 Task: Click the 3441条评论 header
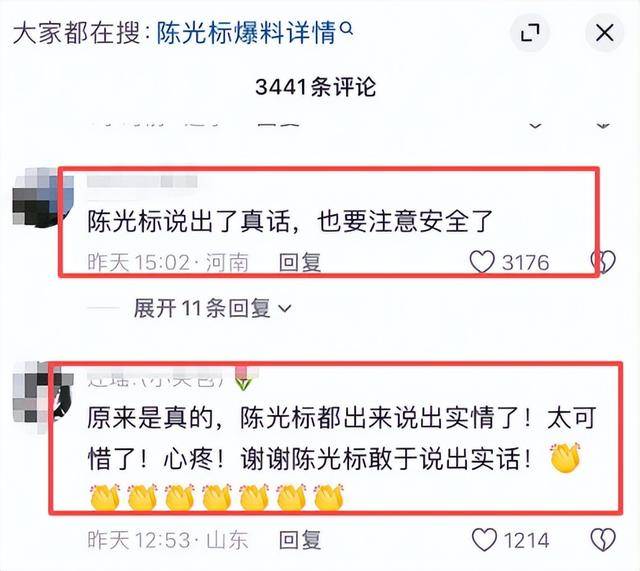coord(316,87)
